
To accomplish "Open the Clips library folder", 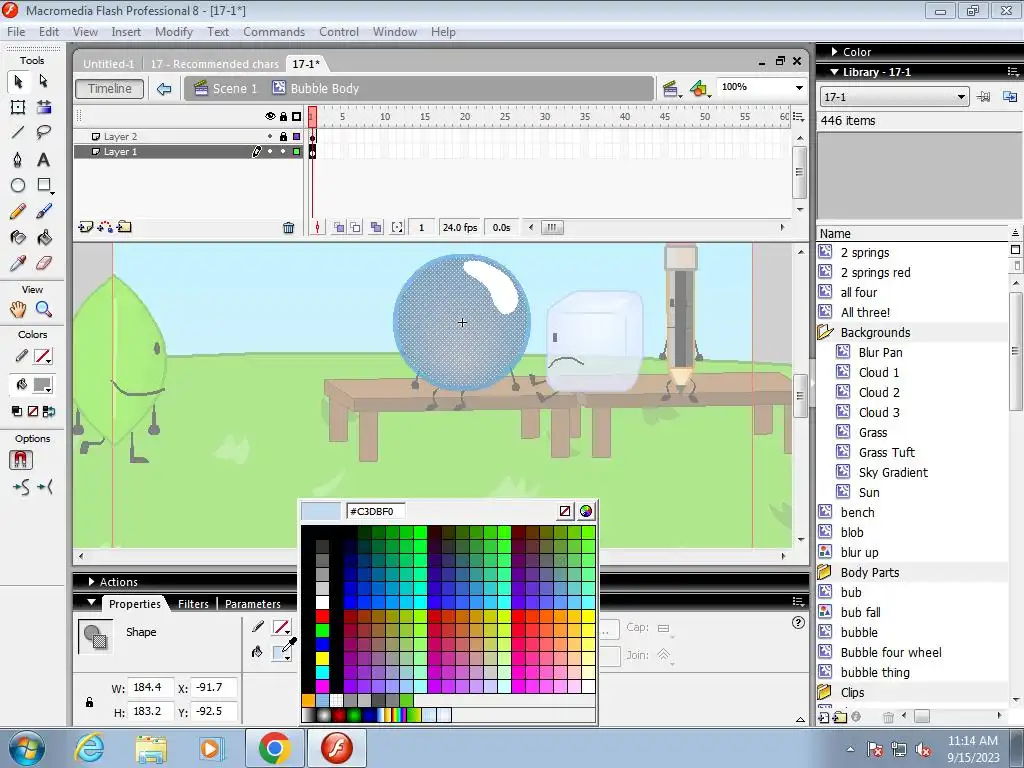I will (825, 692).
